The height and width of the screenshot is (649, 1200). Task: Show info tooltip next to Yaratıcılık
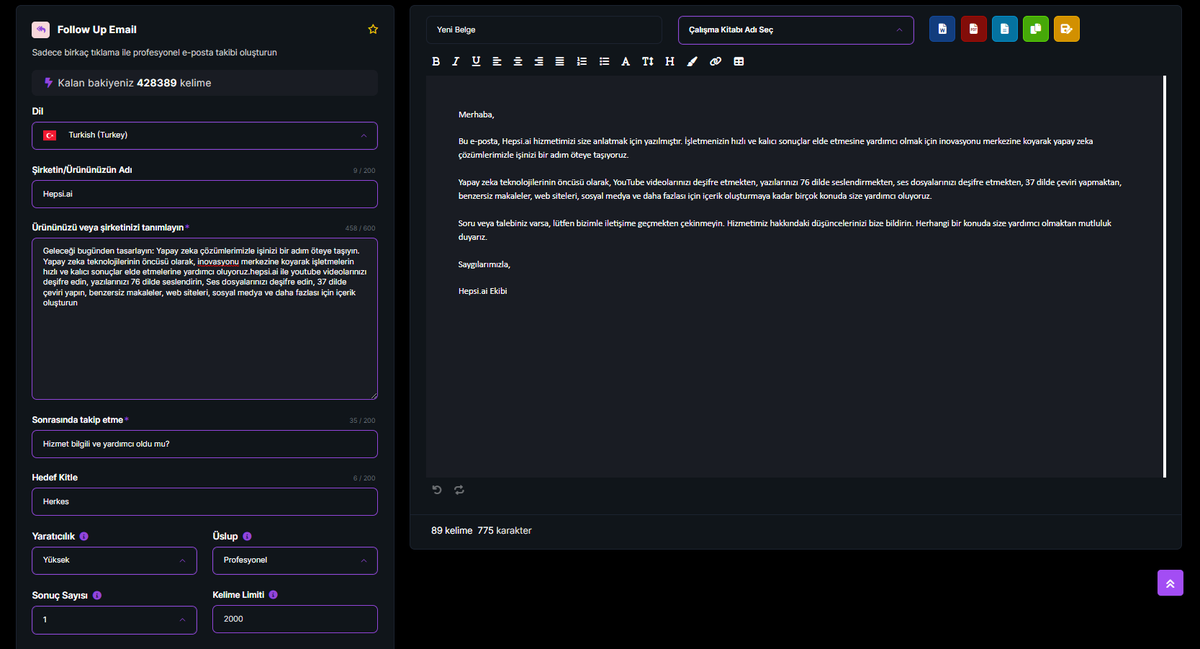pyautogui.click(x=84, y=536)
